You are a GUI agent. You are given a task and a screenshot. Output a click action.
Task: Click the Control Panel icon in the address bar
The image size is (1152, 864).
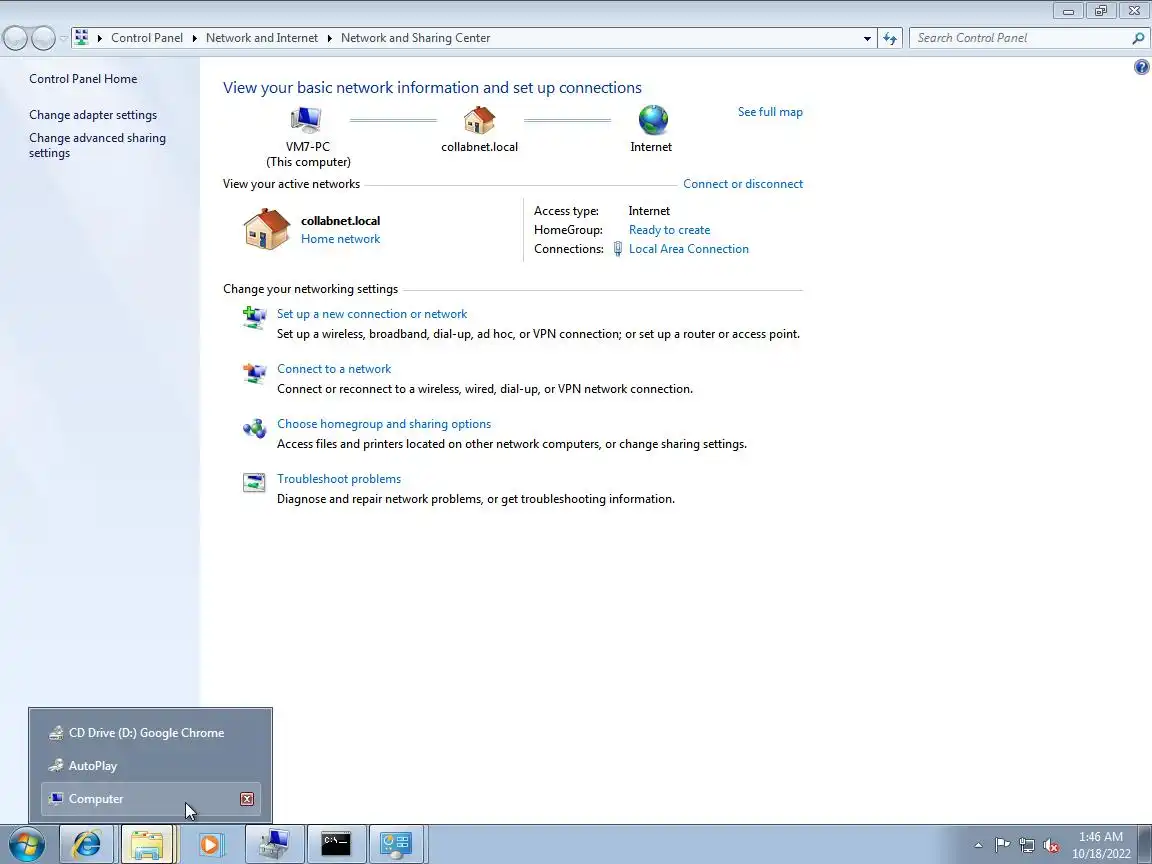point(82,37)
